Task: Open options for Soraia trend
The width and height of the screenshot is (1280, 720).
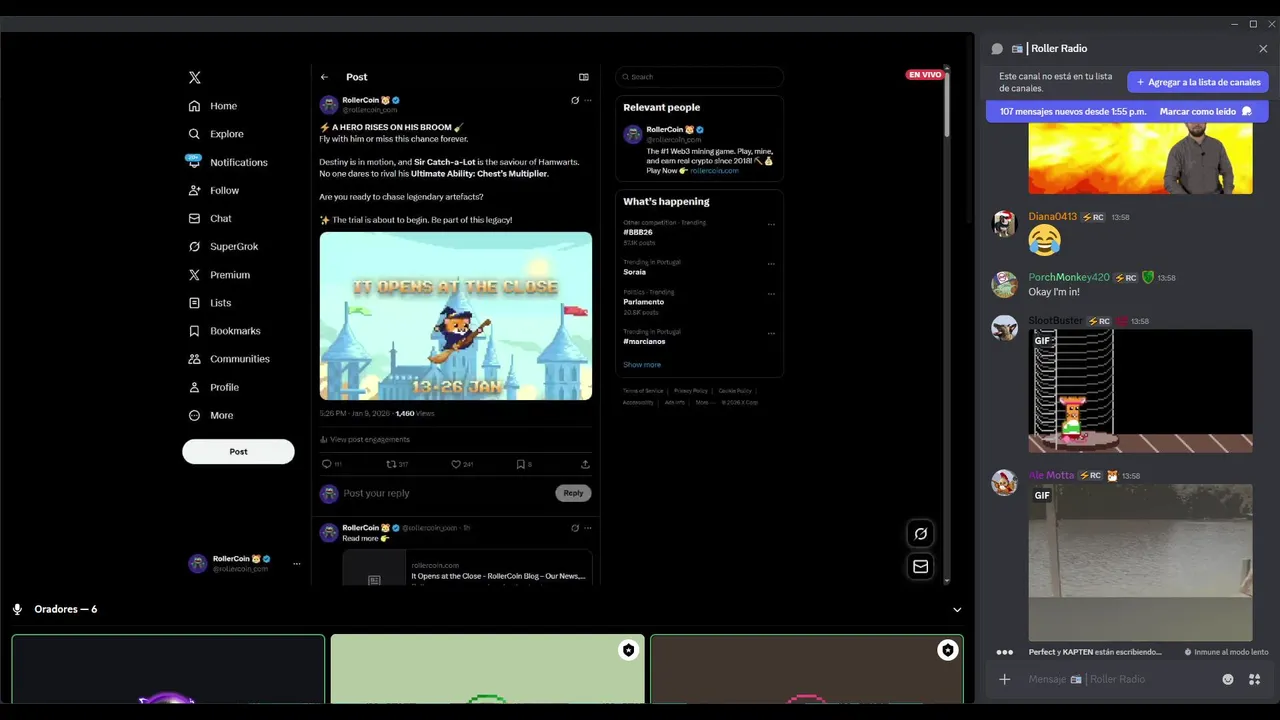Action: 771,264
